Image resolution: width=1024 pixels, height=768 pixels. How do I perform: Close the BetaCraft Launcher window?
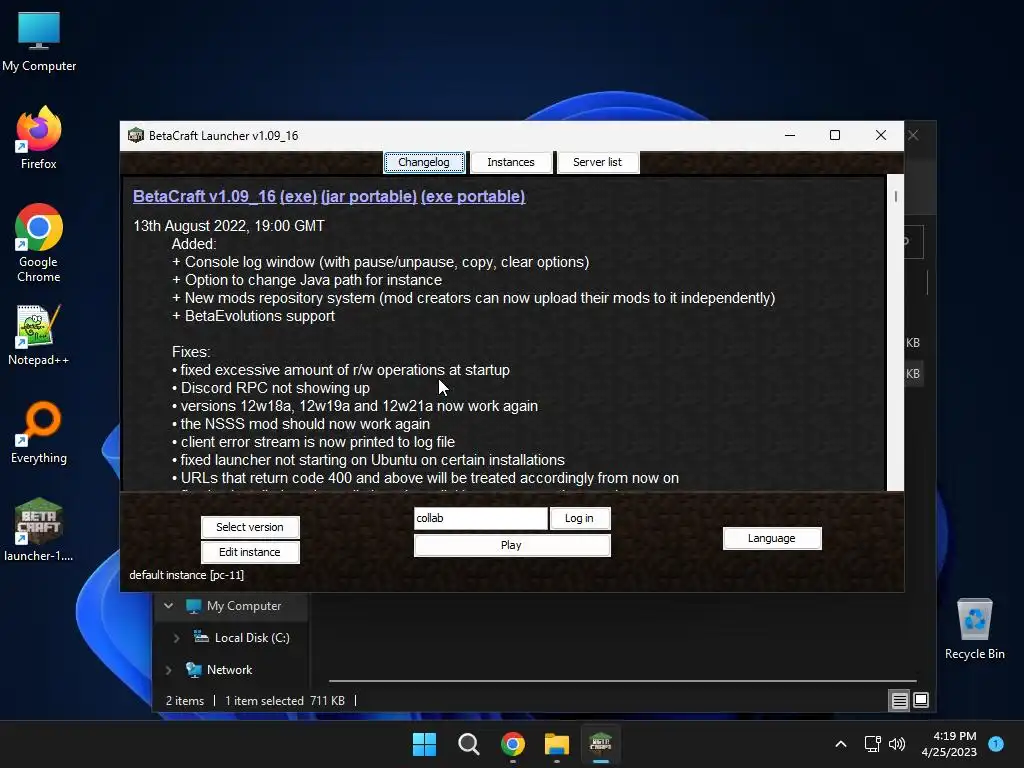point(880,135)
